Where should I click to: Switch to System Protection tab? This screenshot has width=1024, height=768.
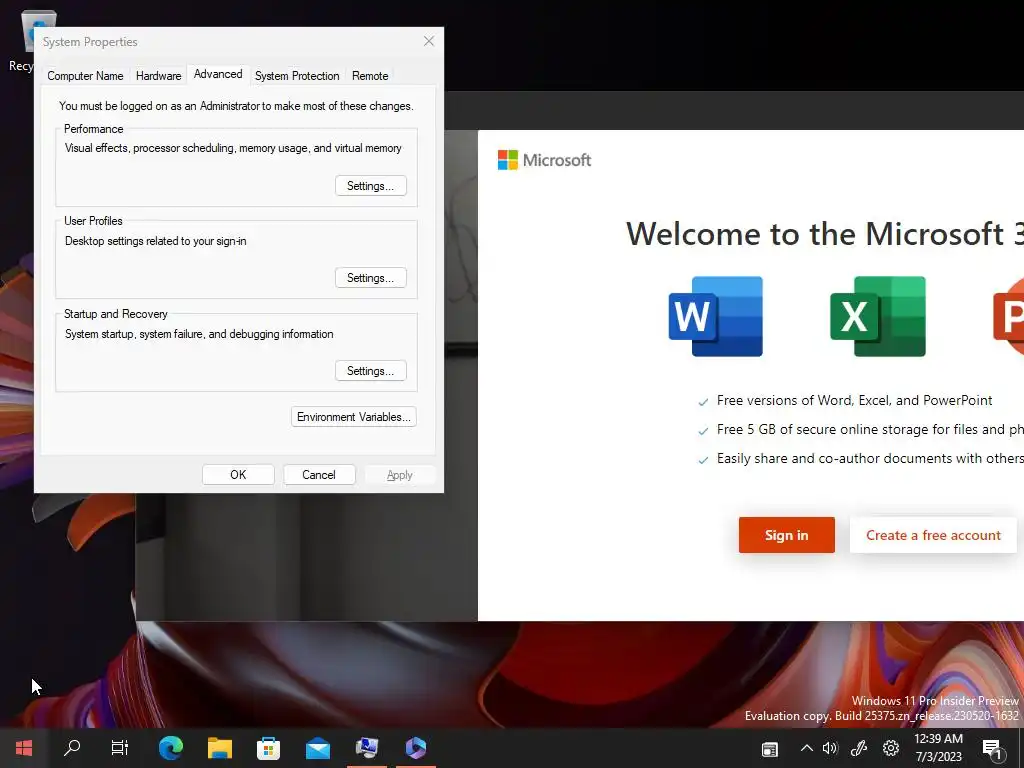click(297, 76)
